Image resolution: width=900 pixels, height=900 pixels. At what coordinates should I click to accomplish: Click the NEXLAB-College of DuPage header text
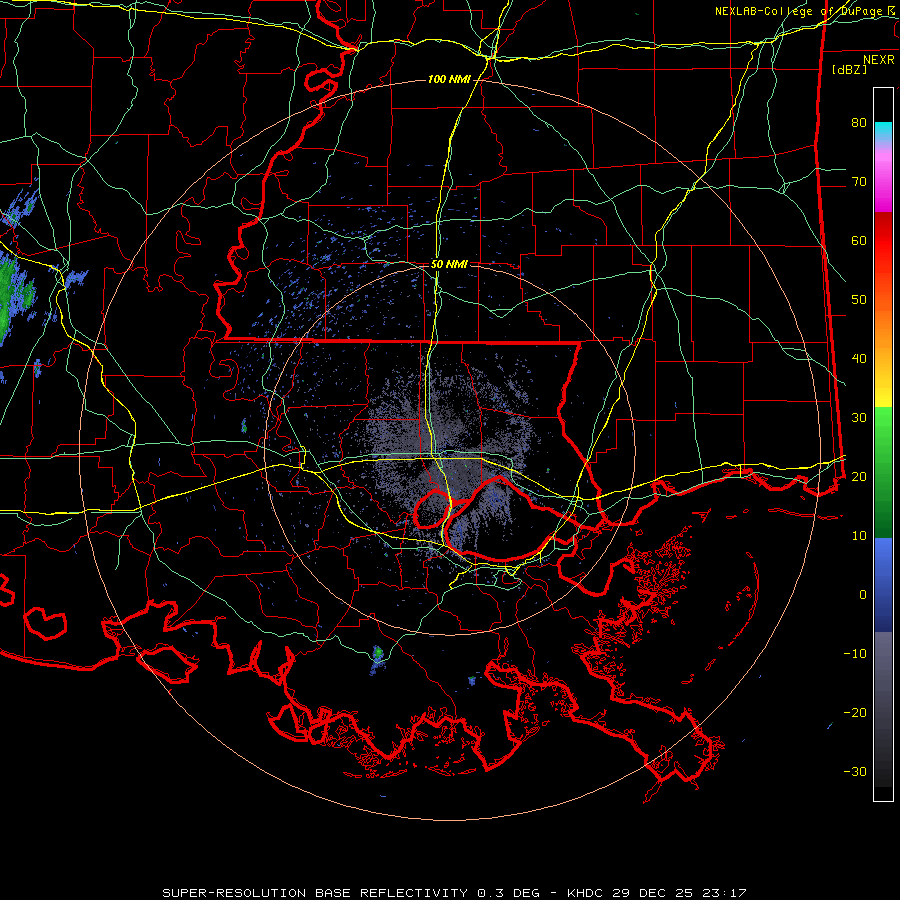point(806,11)
